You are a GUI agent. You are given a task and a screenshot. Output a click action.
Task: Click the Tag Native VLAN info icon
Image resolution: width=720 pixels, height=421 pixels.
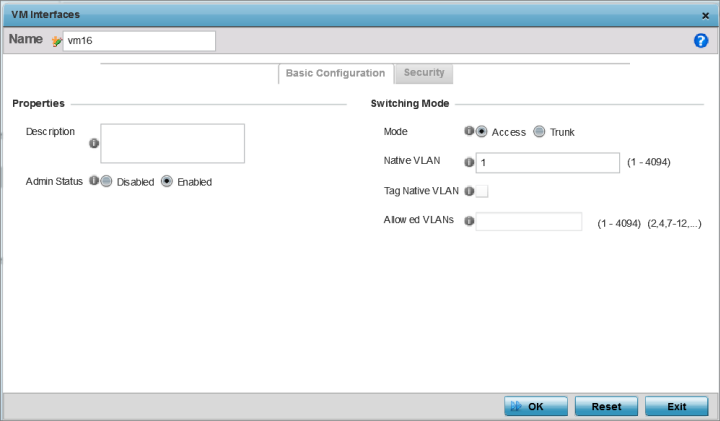coord(469,191)
